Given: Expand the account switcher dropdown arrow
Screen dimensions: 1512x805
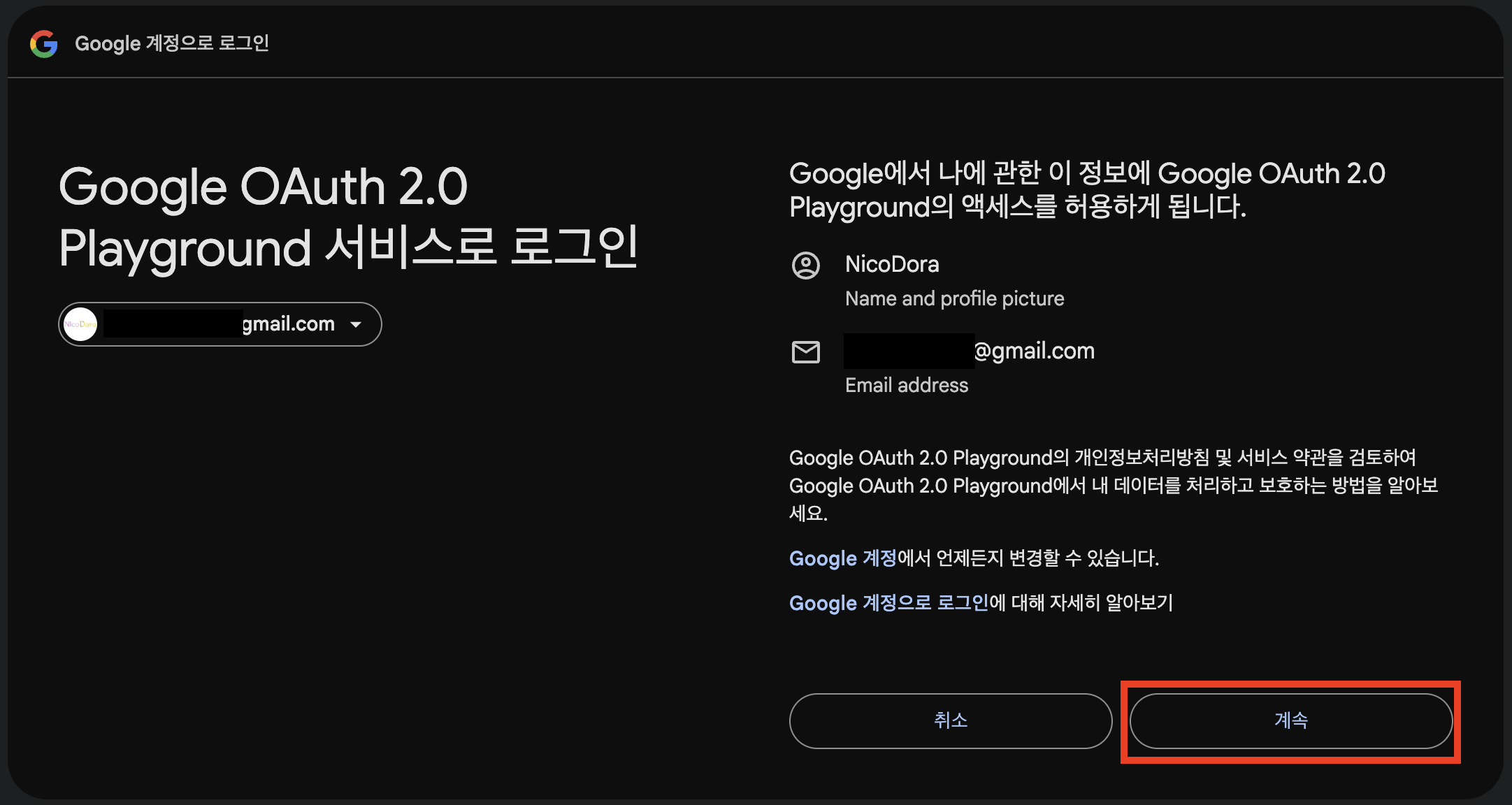Looking at the screenshot, I should [356, 324].
